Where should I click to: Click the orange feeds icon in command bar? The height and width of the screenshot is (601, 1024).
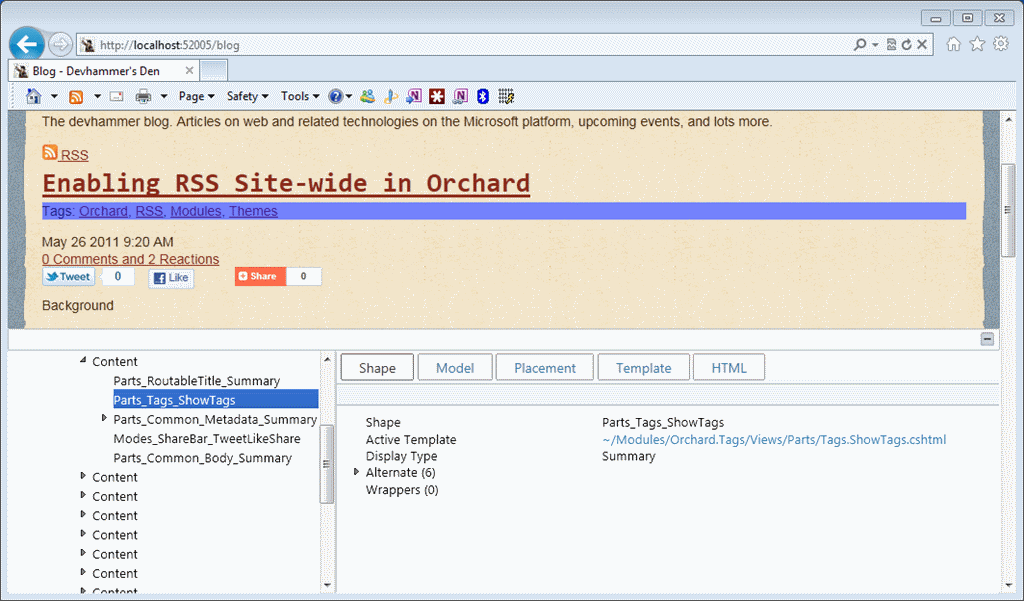tap(76, 97)
